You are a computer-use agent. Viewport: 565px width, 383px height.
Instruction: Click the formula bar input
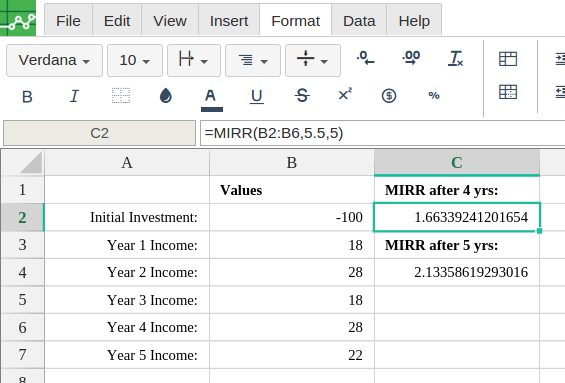point(382,133)
